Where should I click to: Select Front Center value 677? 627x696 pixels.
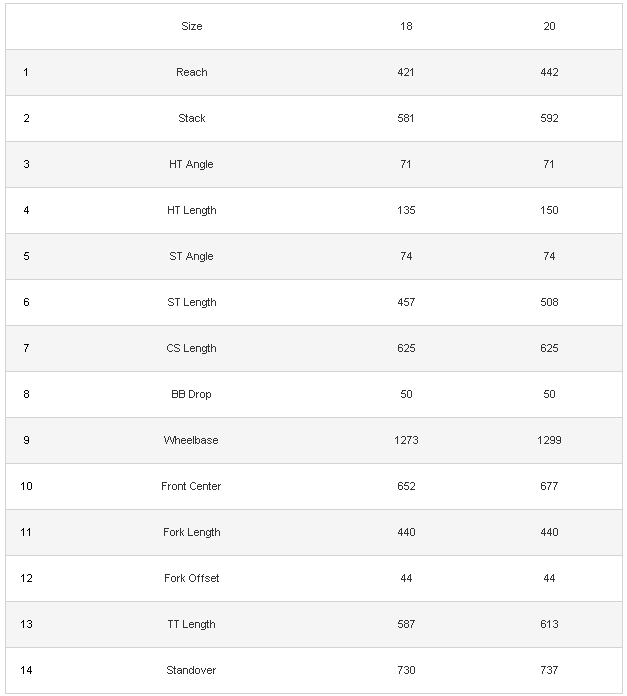pos(549,486)
